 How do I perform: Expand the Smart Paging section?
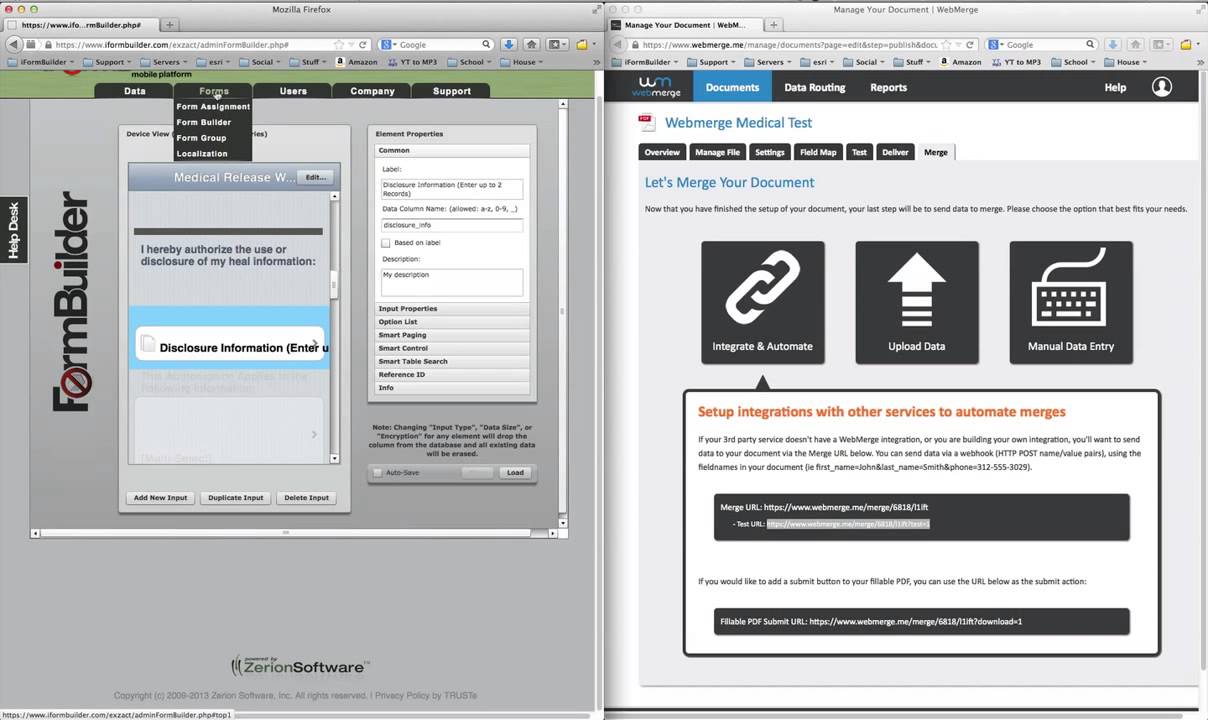point(452,335)
